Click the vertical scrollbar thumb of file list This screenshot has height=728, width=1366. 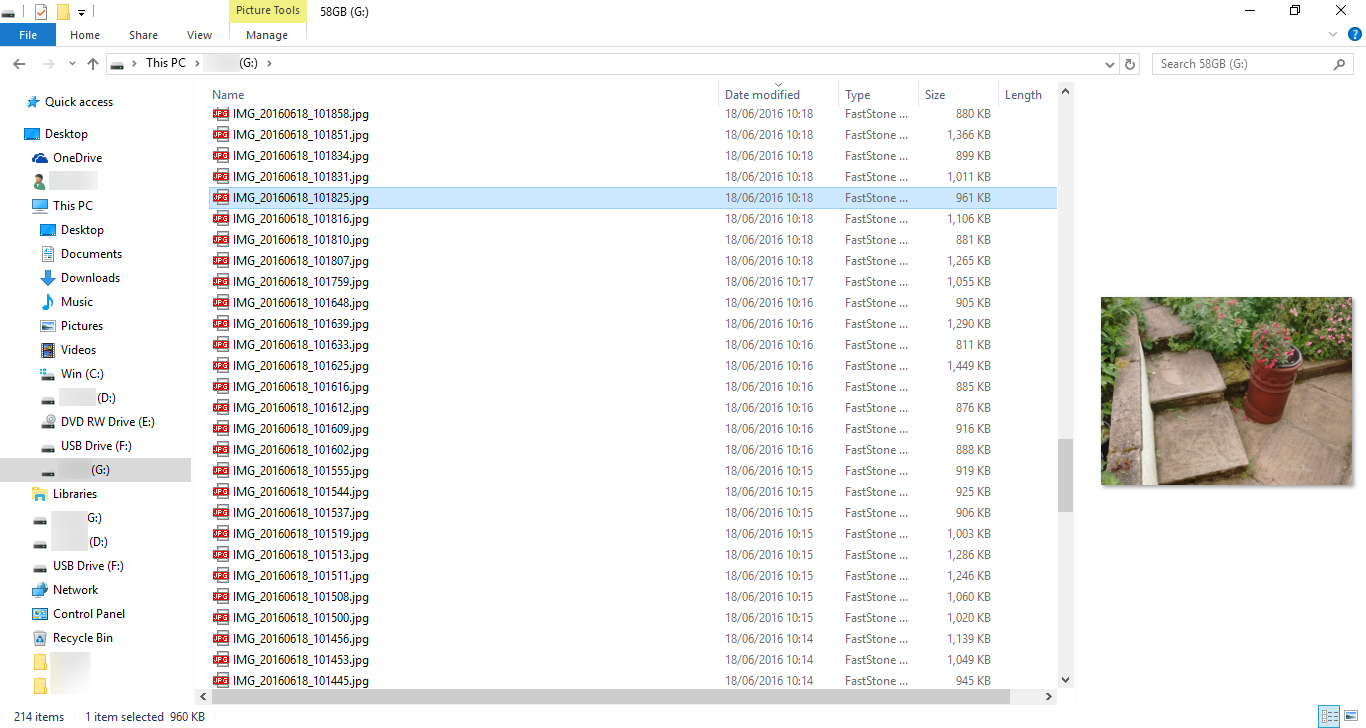coord(1065,476)
